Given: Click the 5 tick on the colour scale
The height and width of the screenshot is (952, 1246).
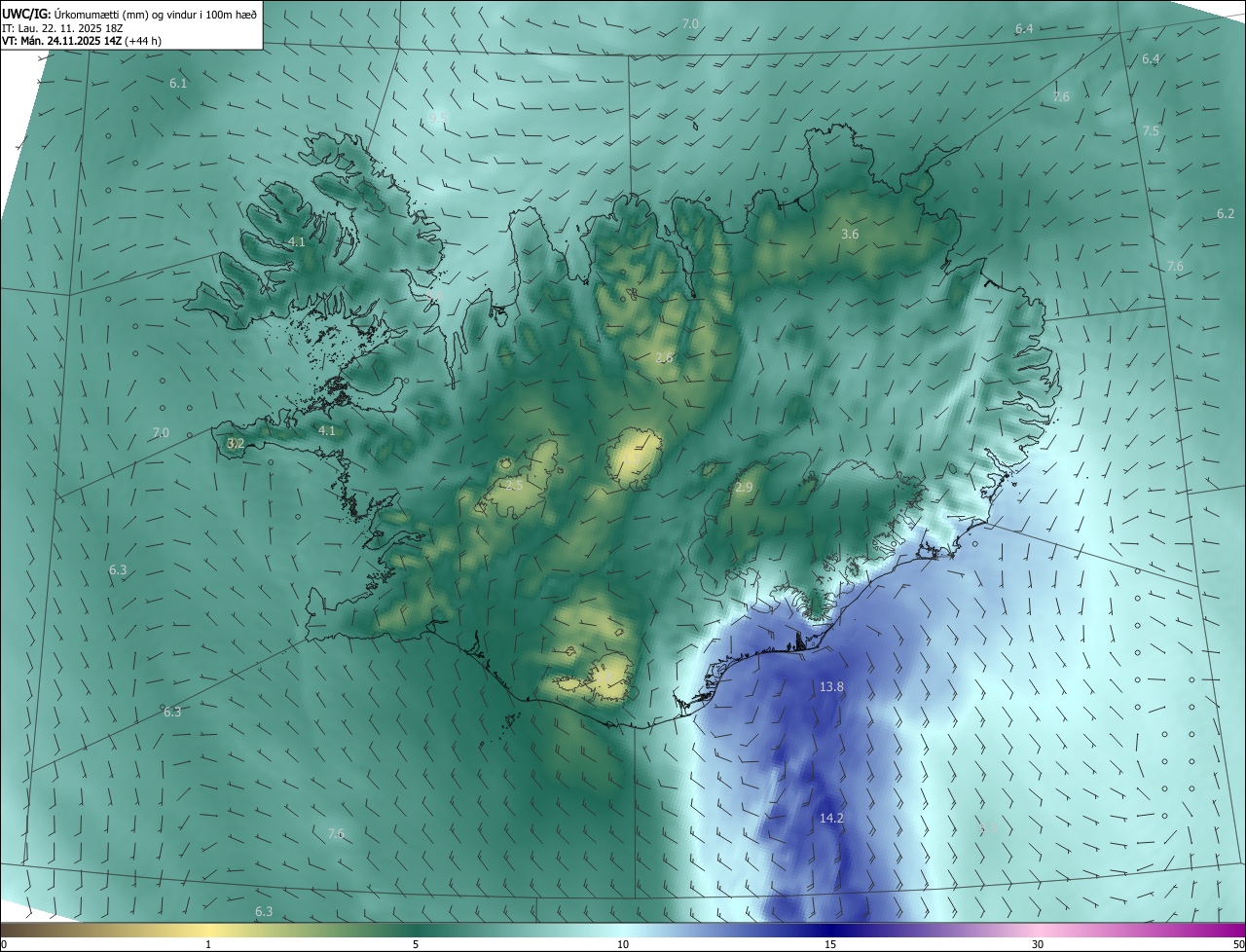Looking at the screenshot, I should coord(416,944).
